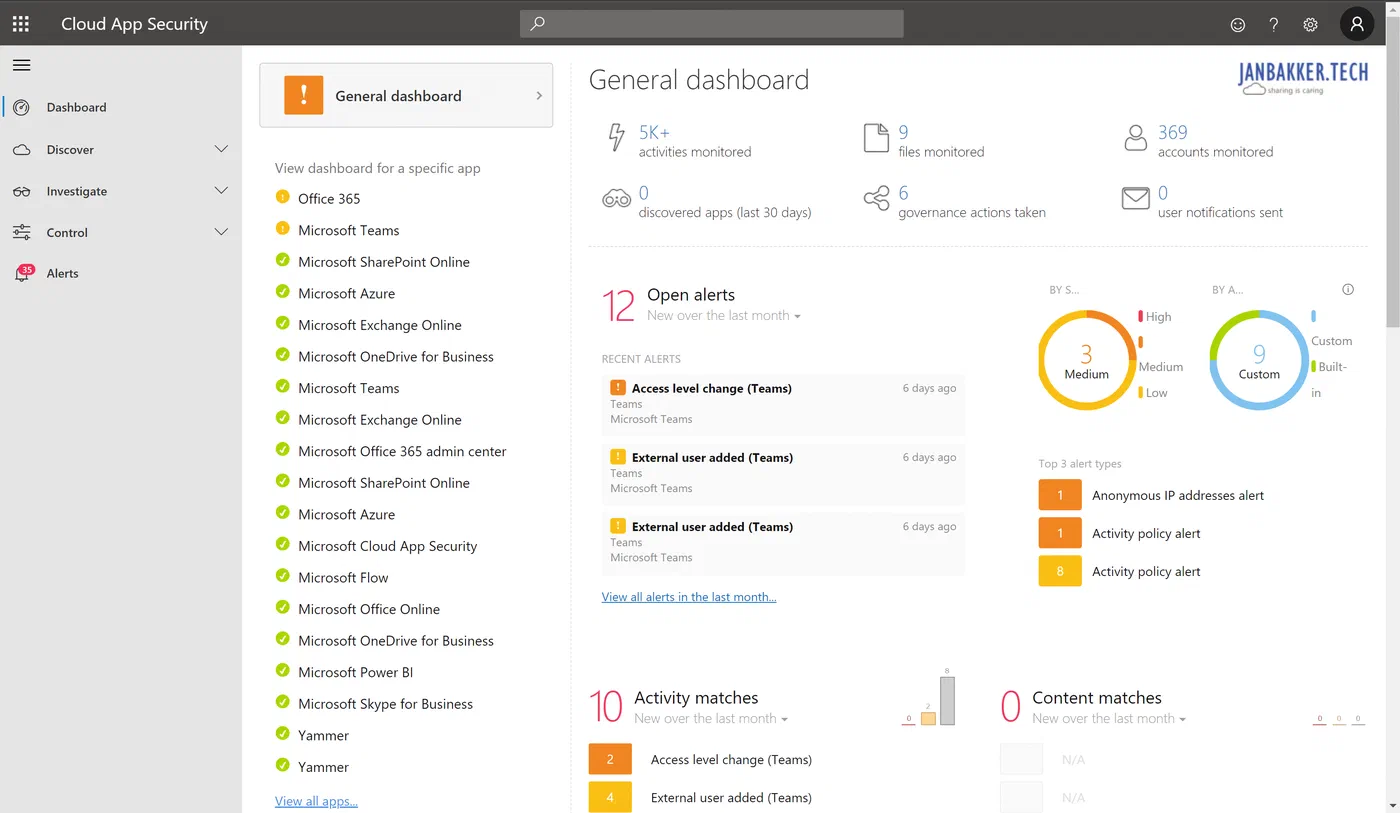
Task: Click the Microsoft Power BI row
Action: (356, 672)
